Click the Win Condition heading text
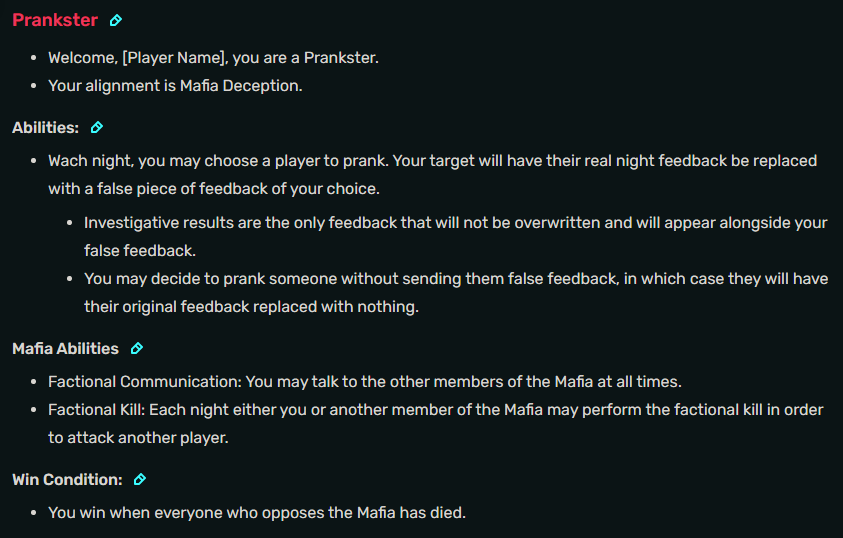Image resolution: width=843 pixels, height=538 pixels. click(x=67, y=479)
